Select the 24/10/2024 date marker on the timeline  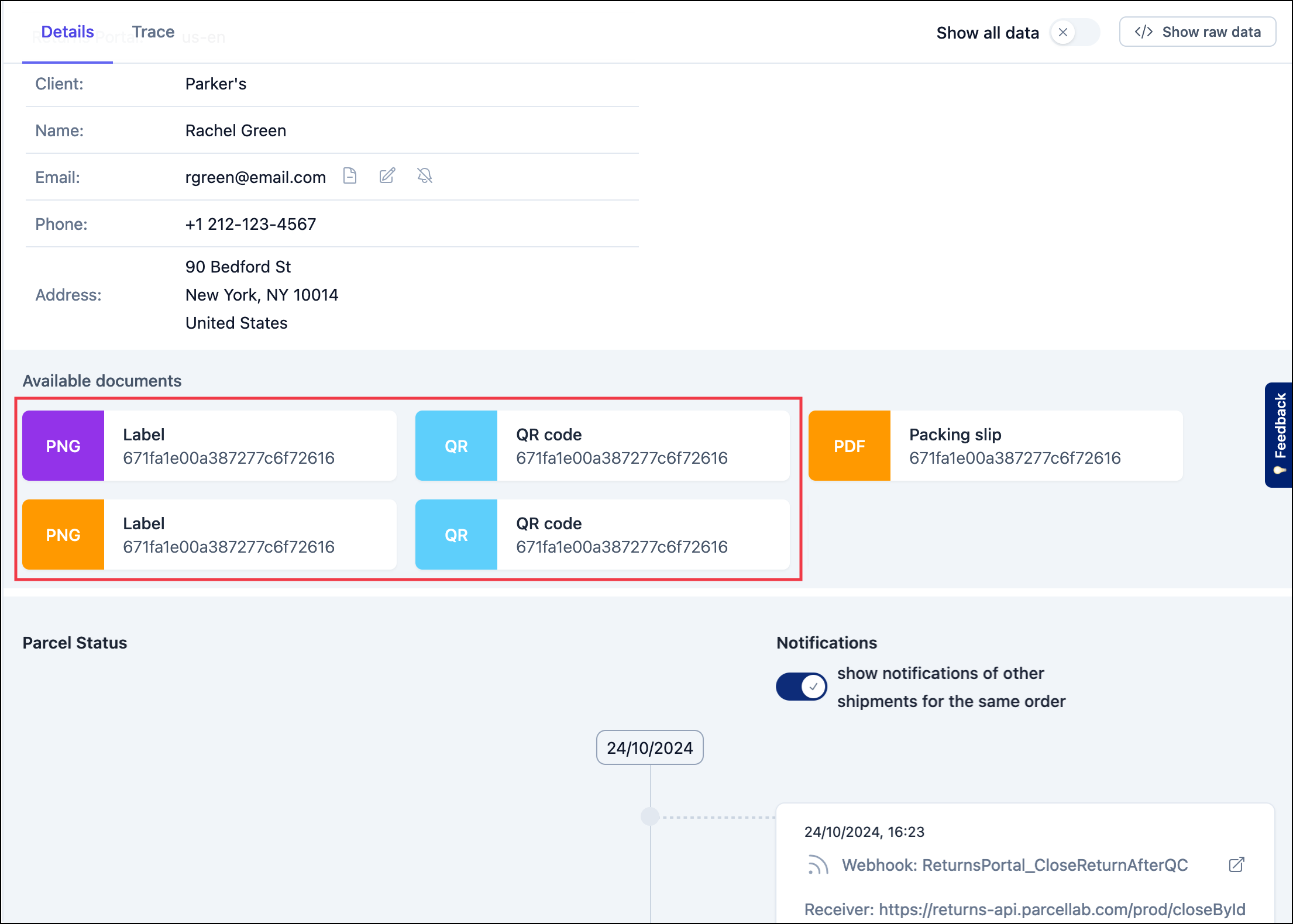tap(649, 747)
